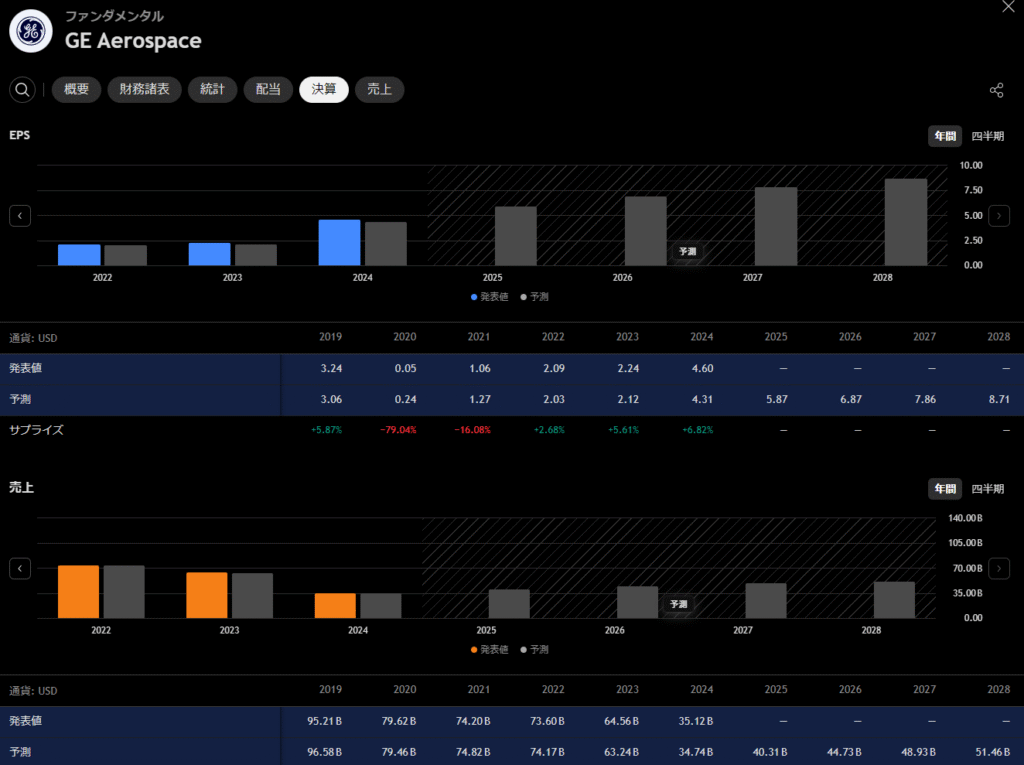This screenshot has height=765, width=1024.
Task: Switch to the 配当 tab
Action: tap(268, 90)
